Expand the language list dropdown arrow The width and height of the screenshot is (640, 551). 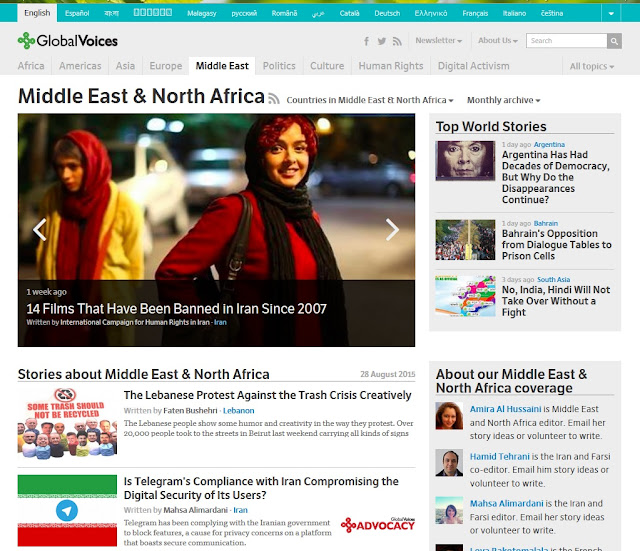pyautogui.click(x=611, y=13)
